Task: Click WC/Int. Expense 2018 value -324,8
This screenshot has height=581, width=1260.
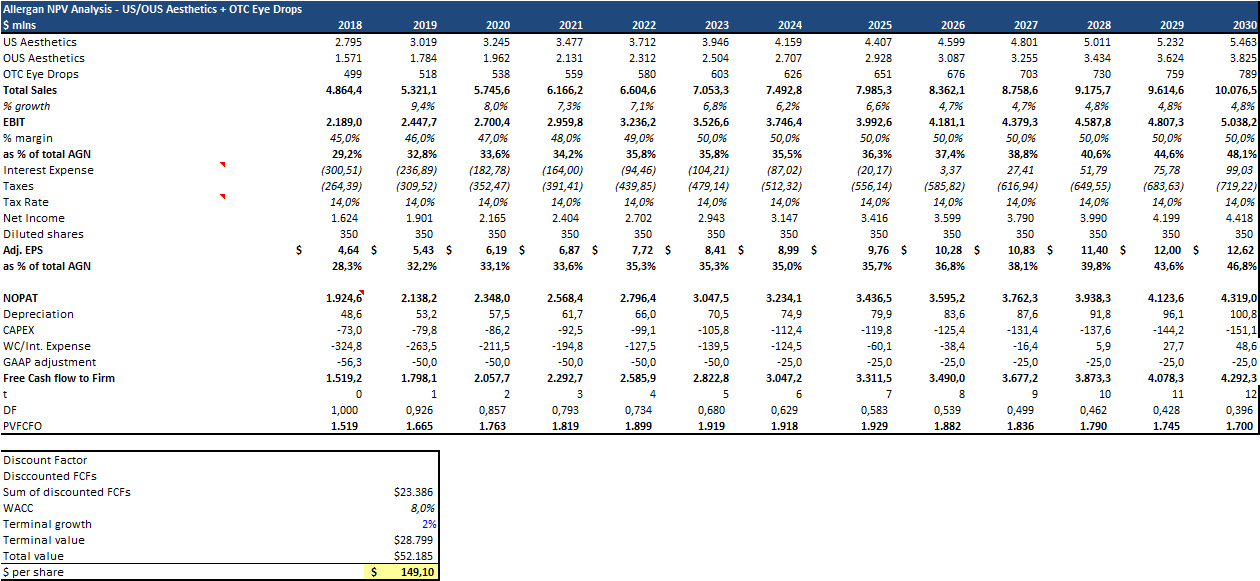Action: coord(346,346)
